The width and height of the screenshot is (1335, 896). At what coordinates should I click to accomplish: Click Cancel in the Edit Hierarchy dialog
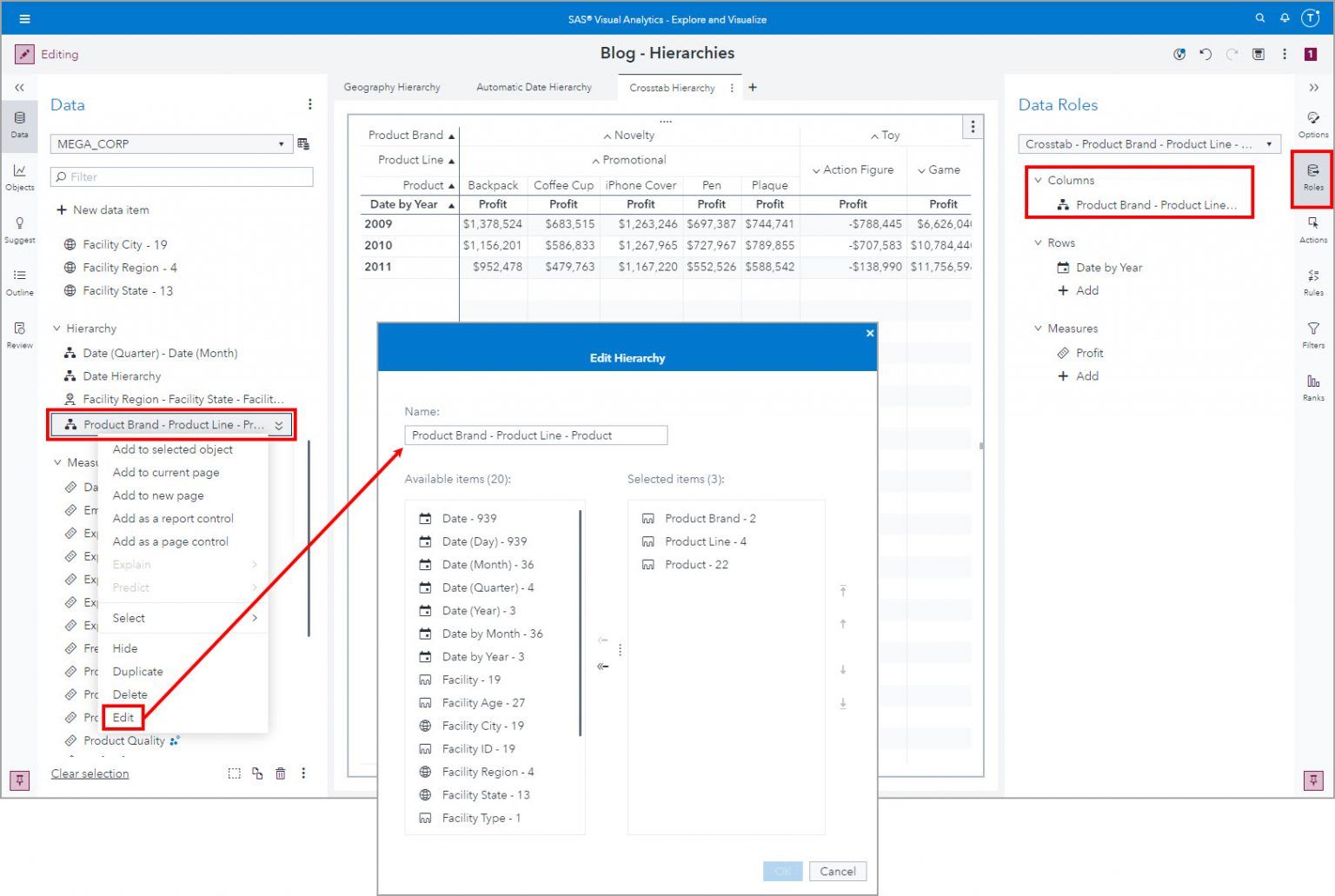[x=837, y=871]
